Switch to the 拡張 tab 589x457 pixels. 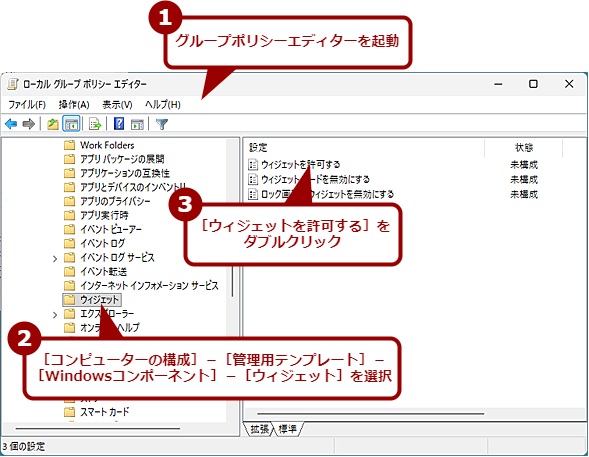pyautogui.click(x=260, y=429)
